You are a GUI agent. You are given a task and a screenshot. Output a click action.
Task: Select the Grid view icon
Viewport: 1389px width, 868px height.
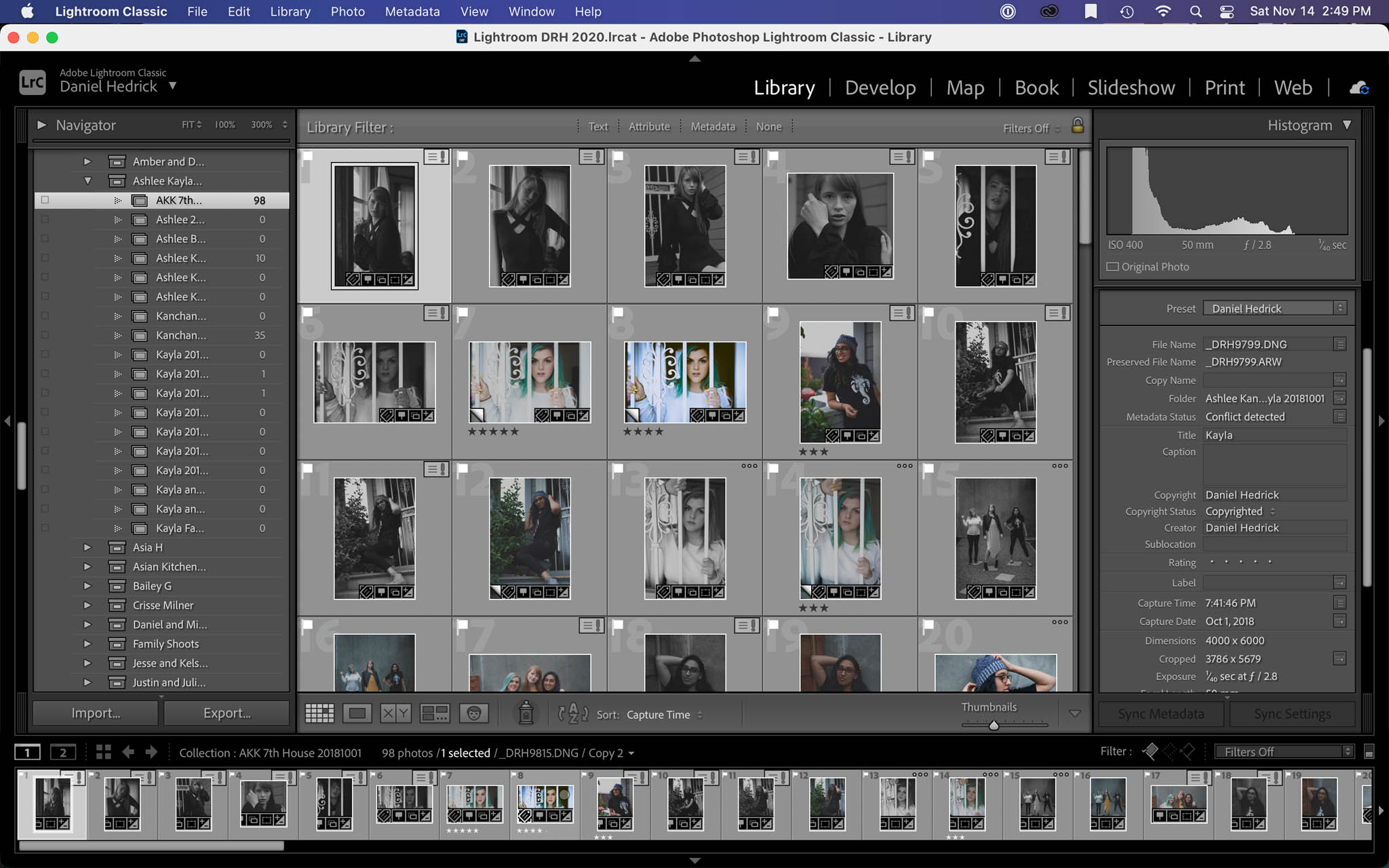tap(319, 713)
